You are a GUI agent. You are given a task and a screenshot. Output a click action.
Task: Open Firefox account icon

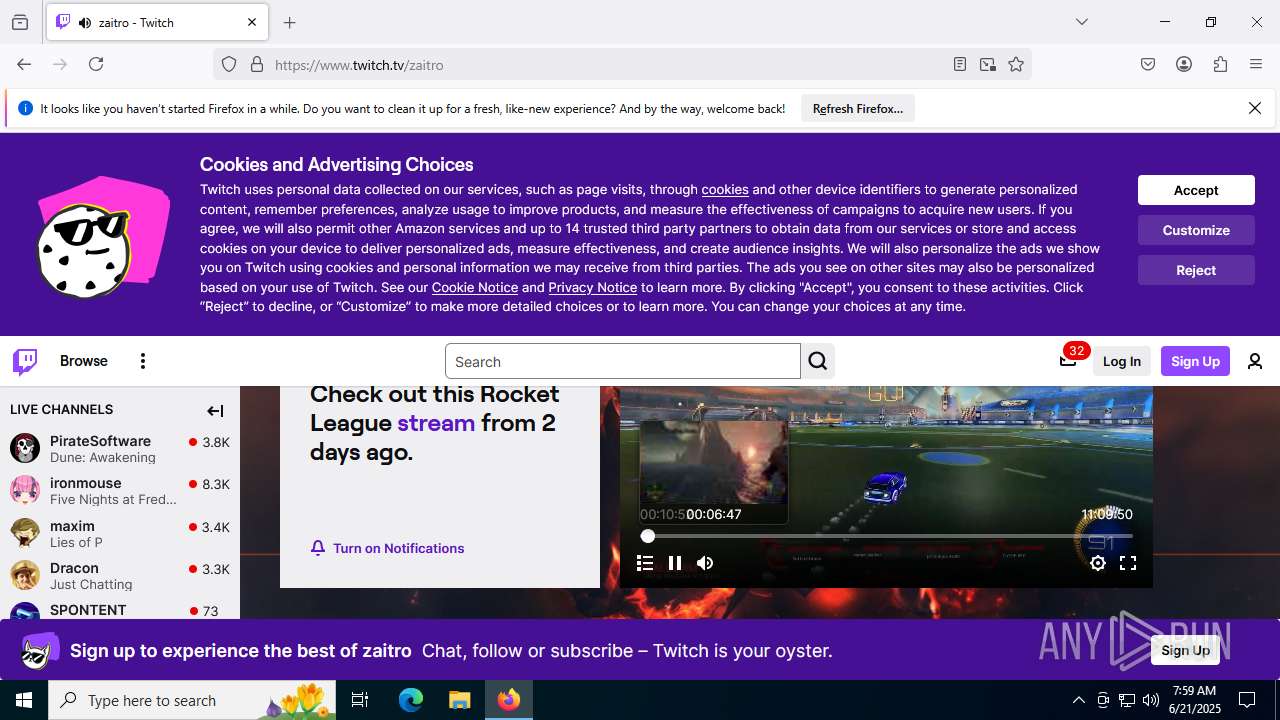click(x=1184, y=64)
